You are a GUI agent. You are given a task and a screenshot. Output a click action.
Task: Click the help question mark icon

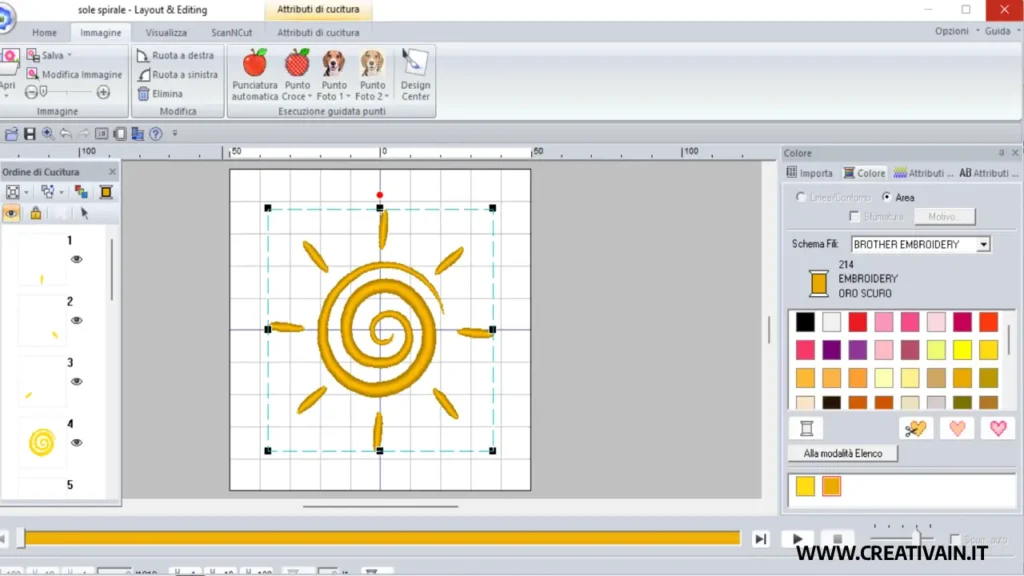click(155, 134)
